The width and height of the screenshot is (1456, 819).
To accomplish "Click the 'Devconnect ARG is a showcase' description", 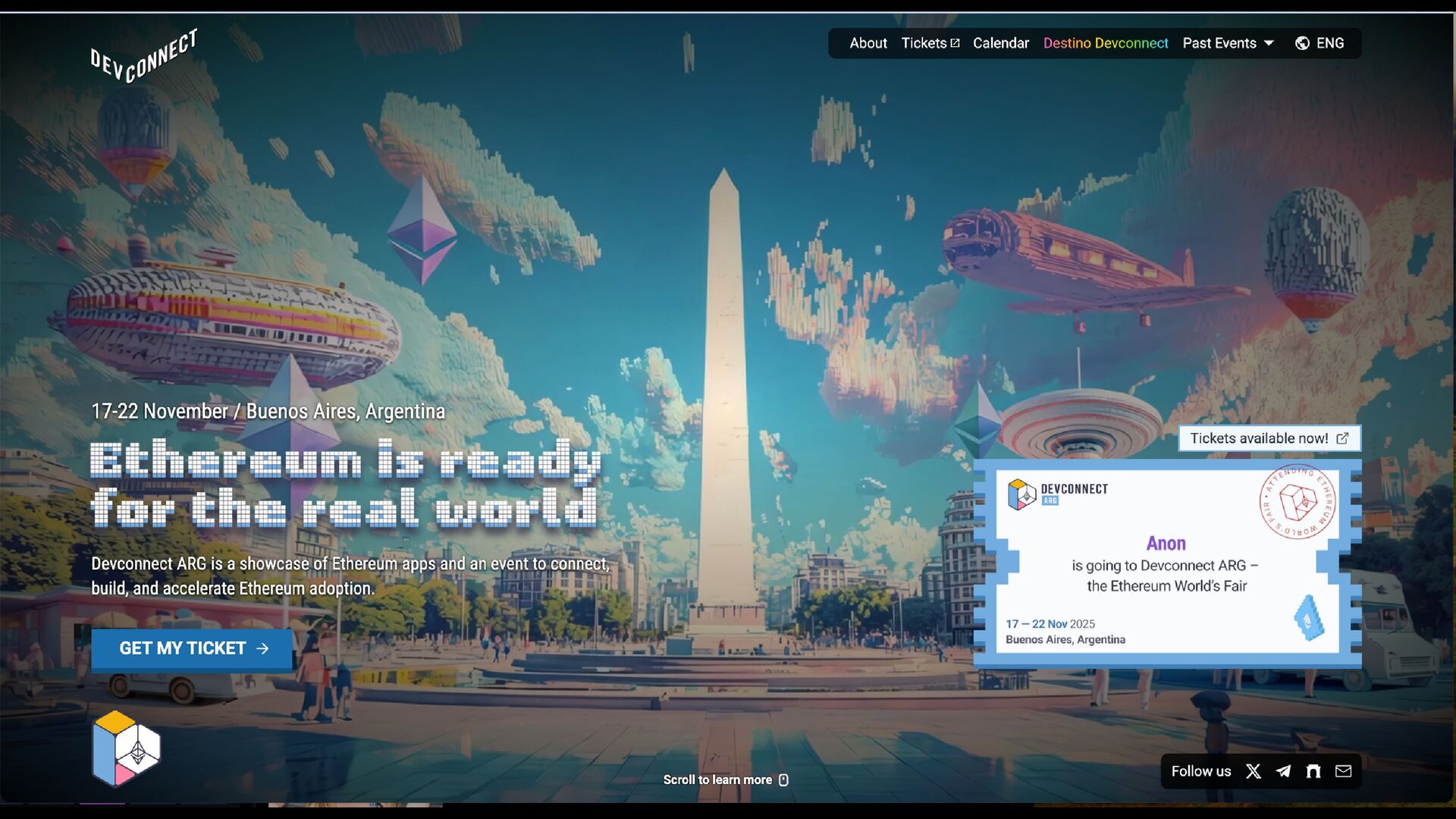I will [350, 576].
